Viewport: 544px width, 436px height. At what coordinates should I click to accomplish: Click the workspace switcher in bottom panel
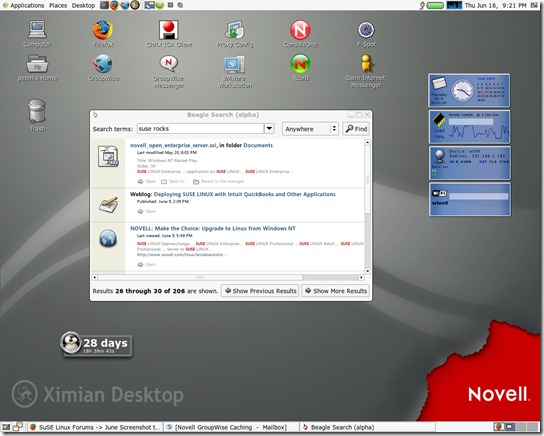516,427
